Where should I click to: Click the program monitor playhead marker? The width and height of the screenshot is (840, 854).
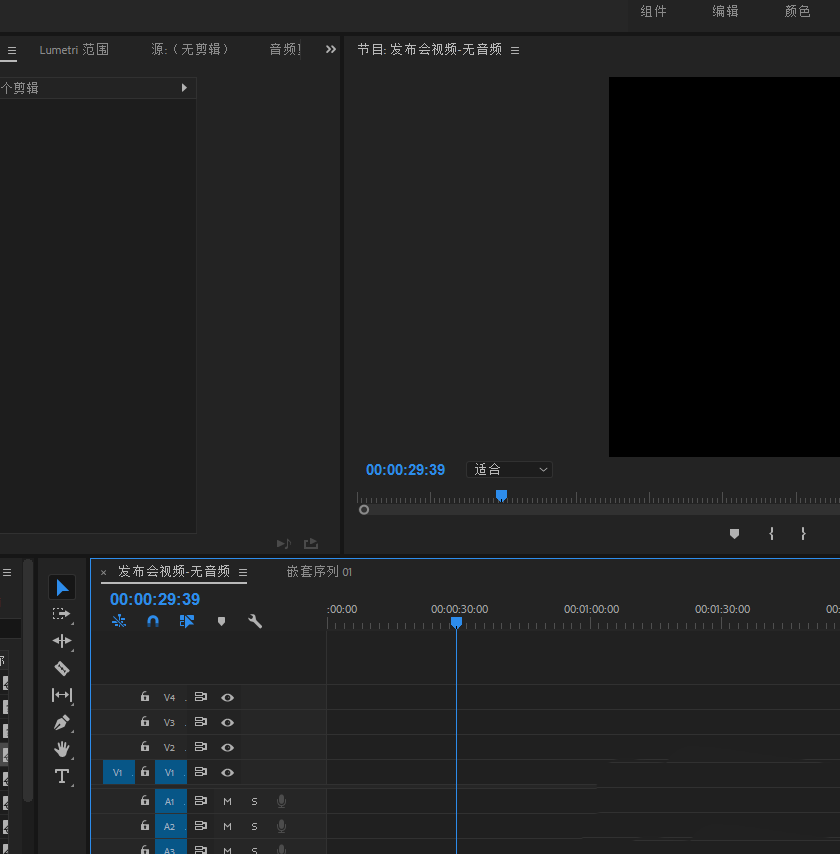(502, 495)
